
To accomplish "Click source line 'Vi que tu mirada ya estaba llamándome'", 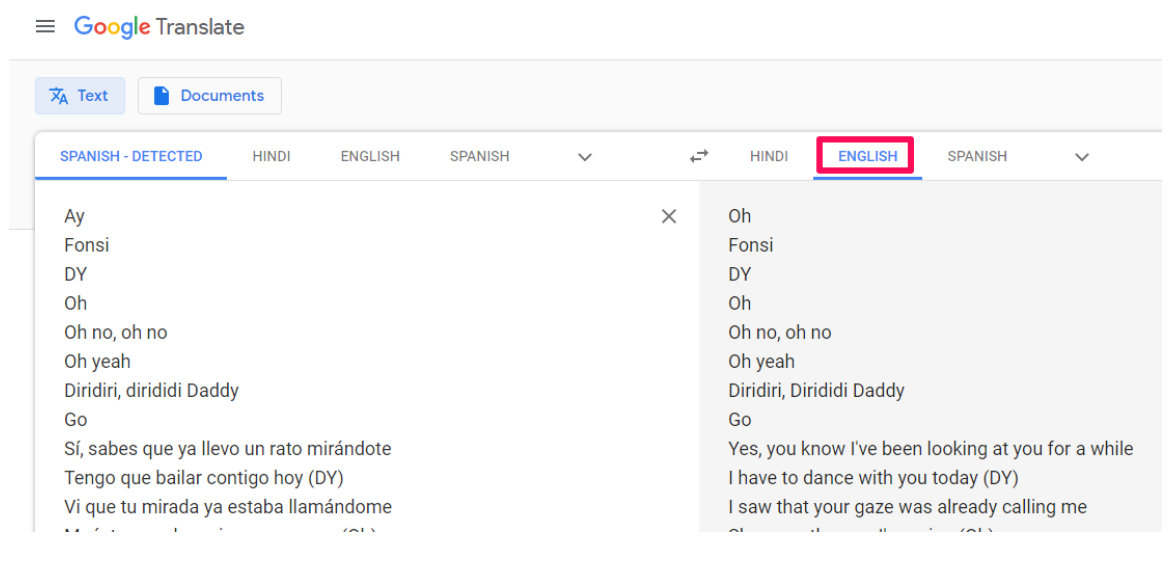I will (228, 507).
